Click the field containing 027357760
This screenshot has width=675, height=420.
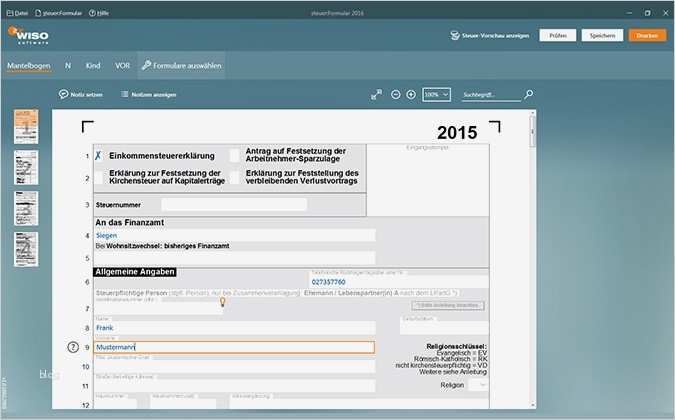coord(399,282)
